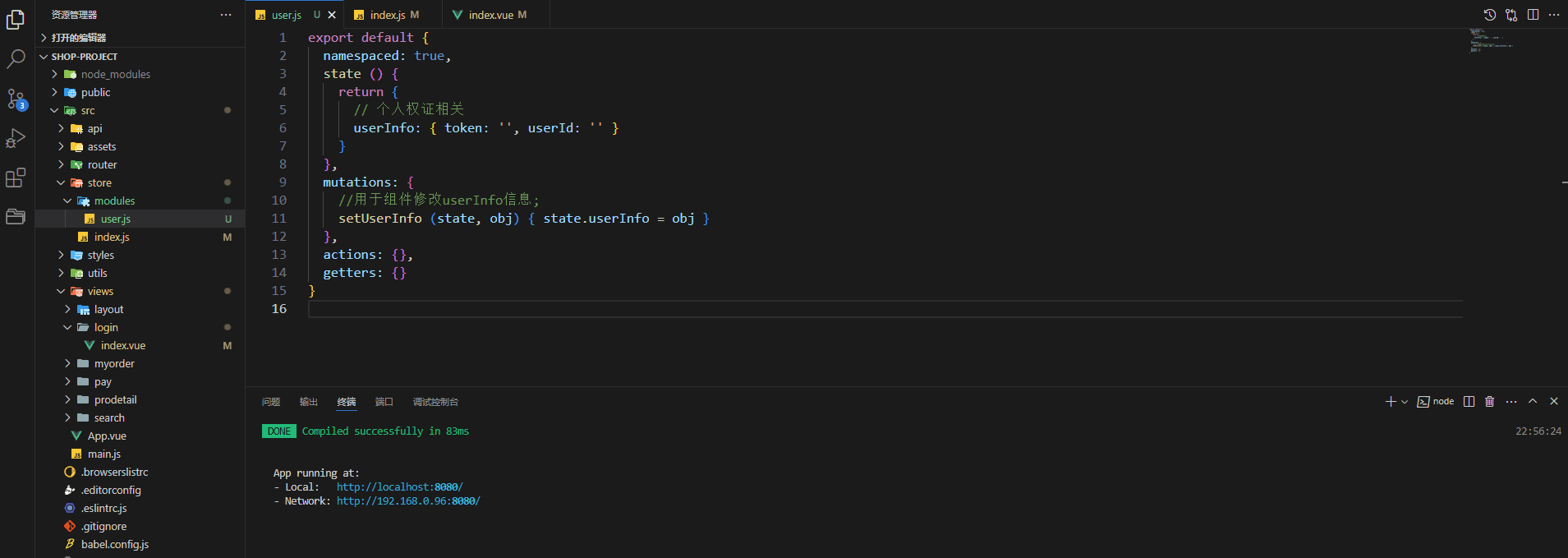Select the node terminal instance
Image resolution: width=1568 pixels, height=558 pixels.
pos(1436,401)
